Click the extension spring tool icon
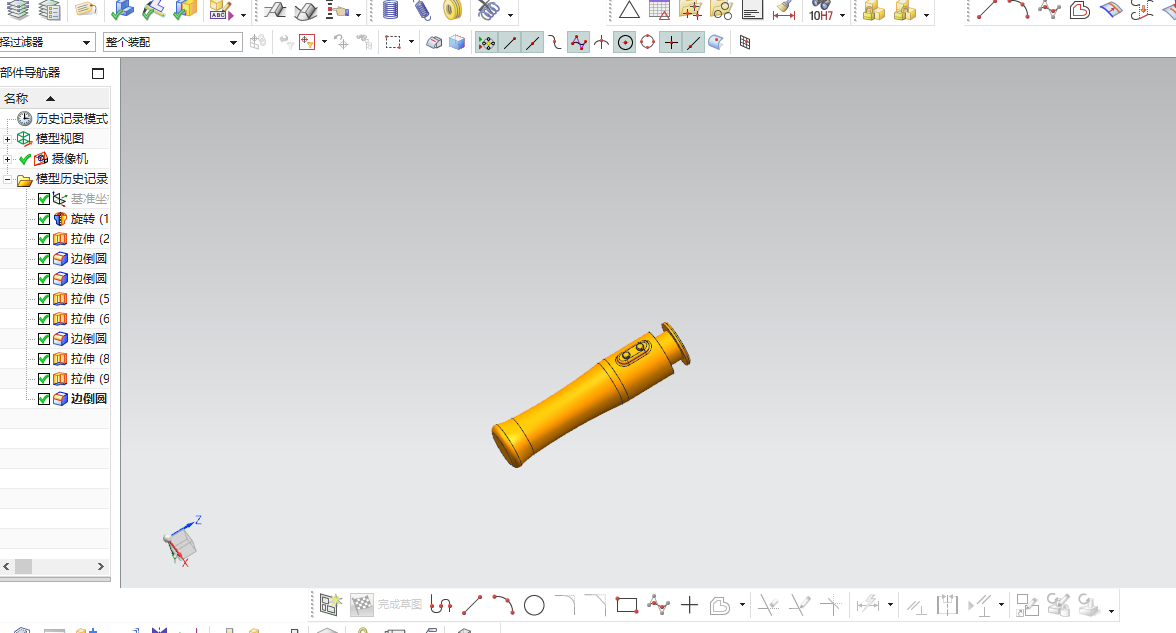This screenshot has width=1176, height=633. 422,10
